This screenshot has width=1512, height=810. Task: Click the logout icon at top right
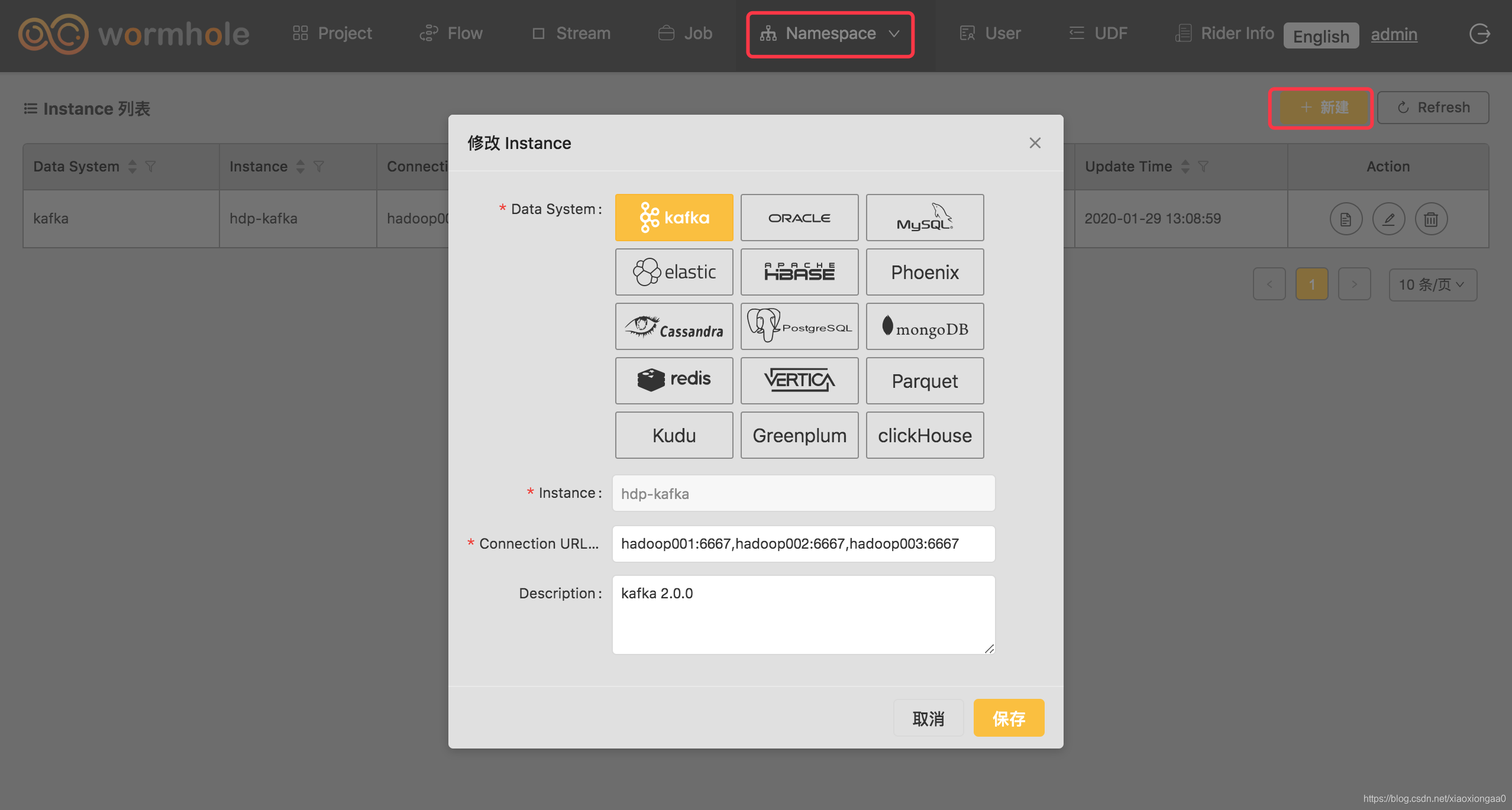(x=1479, y=34)
